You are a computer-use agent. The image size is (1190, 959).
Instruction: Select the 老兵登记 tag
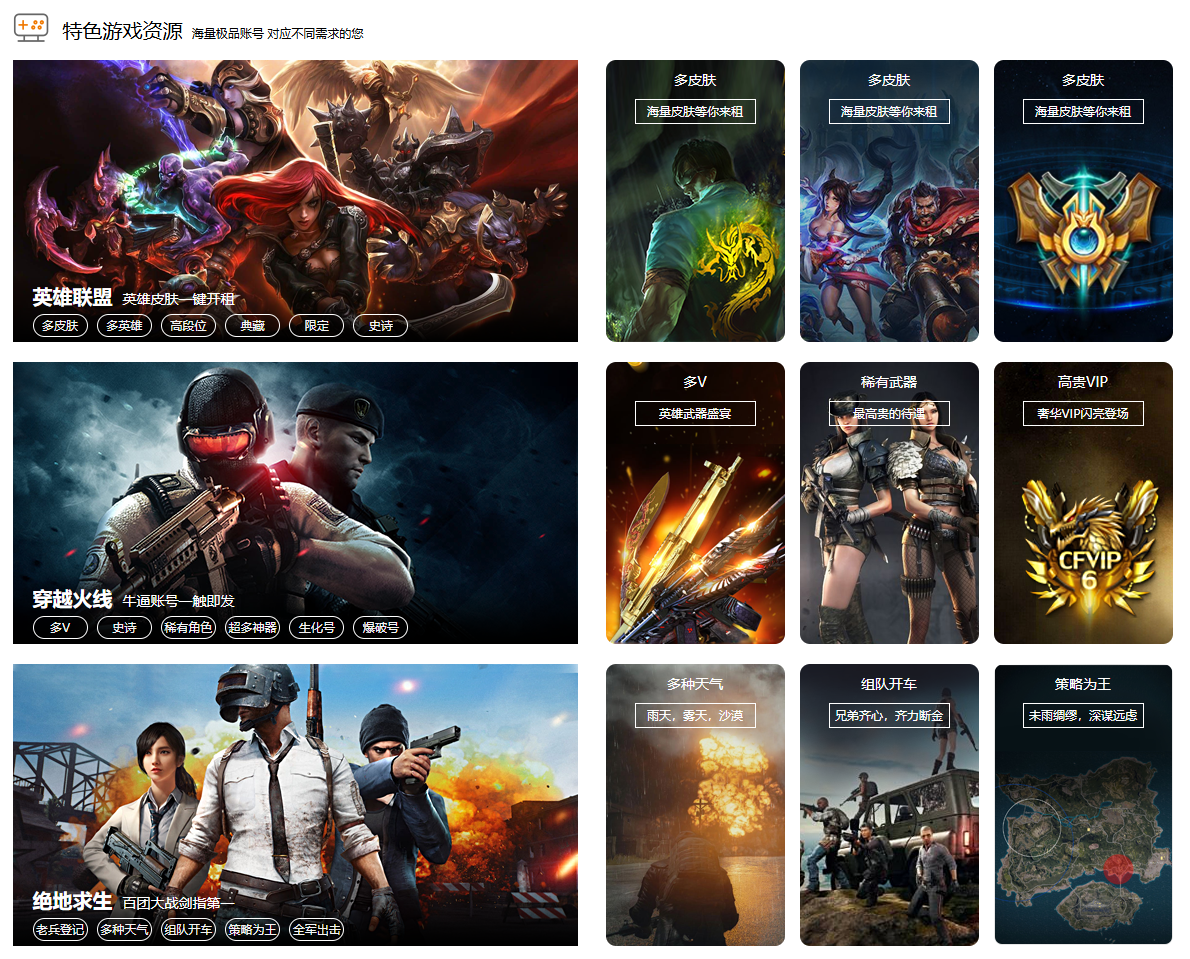[60, 929]
